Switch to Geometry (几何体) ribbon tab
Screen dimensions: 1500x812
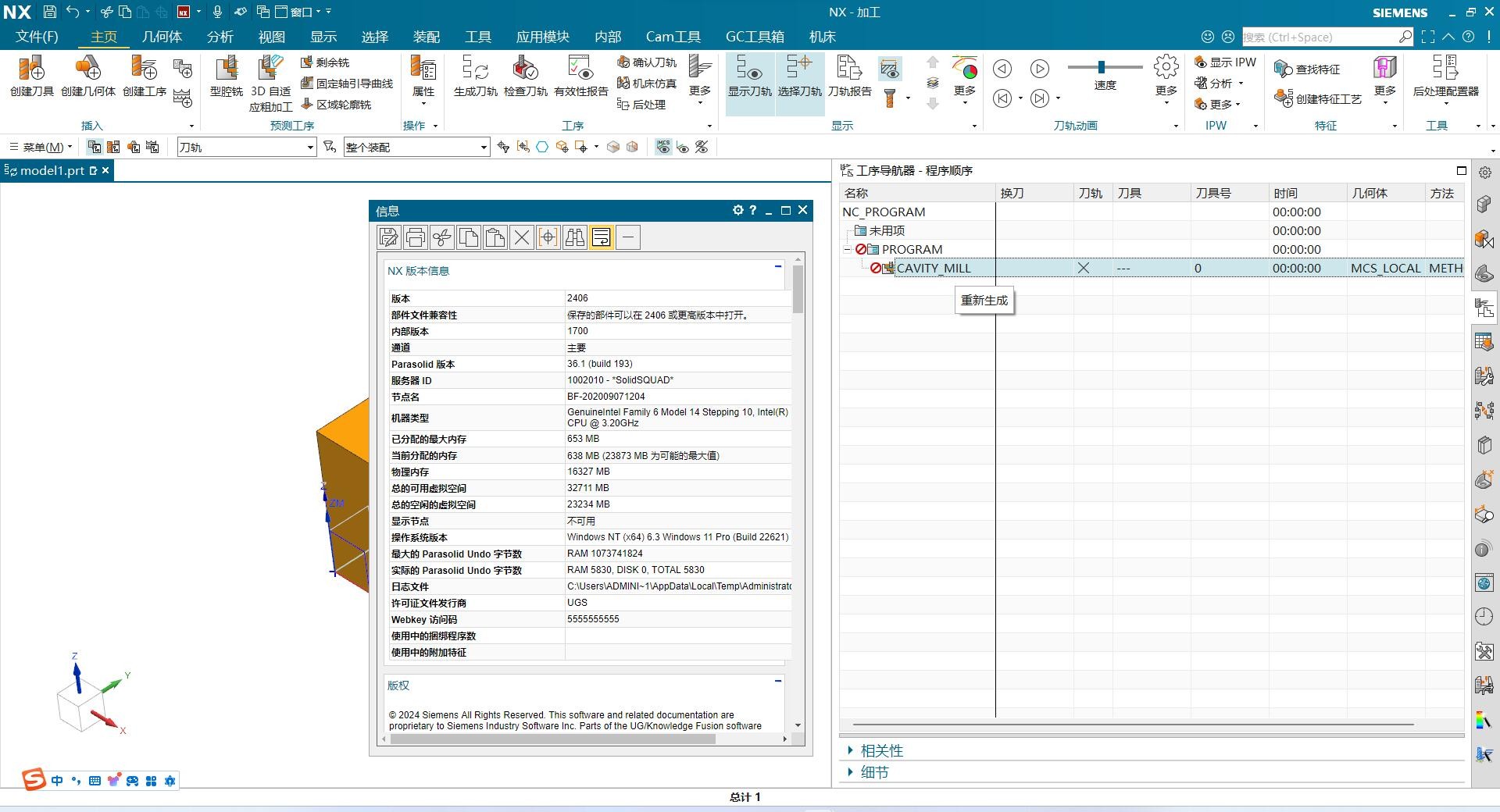pos(162,37)
